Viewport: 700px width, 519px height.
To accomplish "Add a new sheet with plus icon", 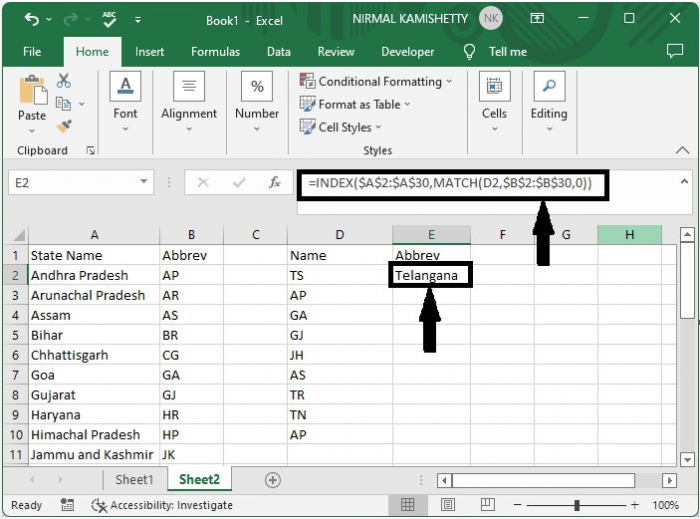I will 273,480.
